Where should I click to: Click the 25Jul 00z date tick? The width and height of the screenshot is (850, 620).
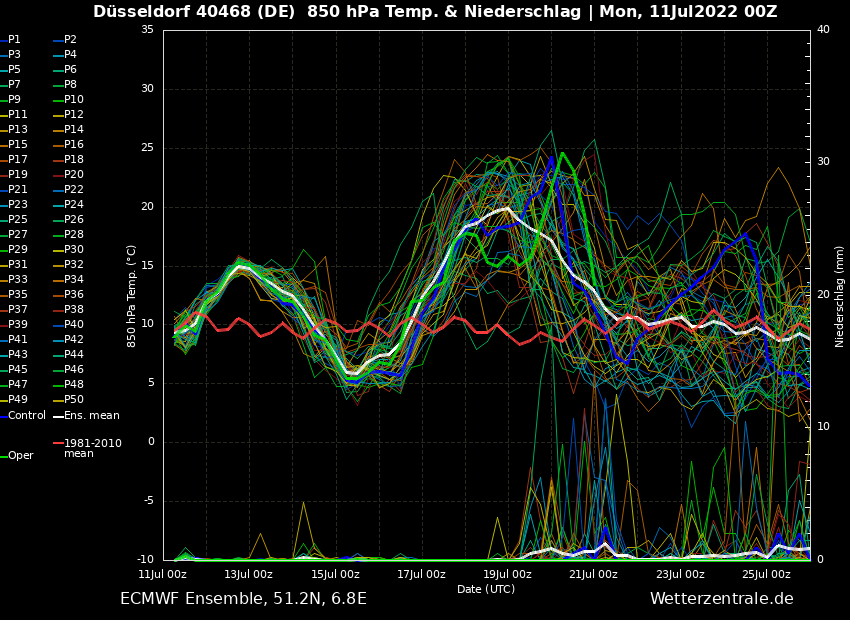click(x=766, y=575)
